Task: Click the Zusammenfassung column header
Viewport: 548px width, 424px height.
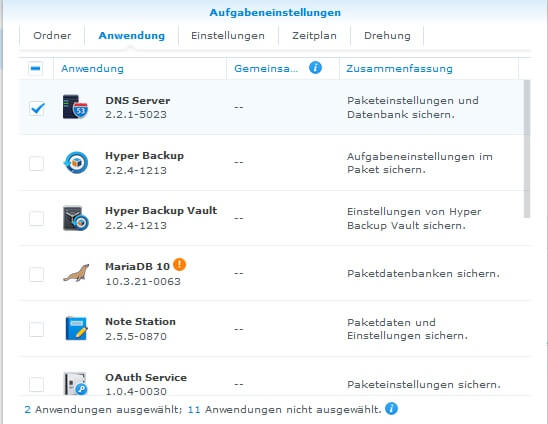Action: [429, 69]
